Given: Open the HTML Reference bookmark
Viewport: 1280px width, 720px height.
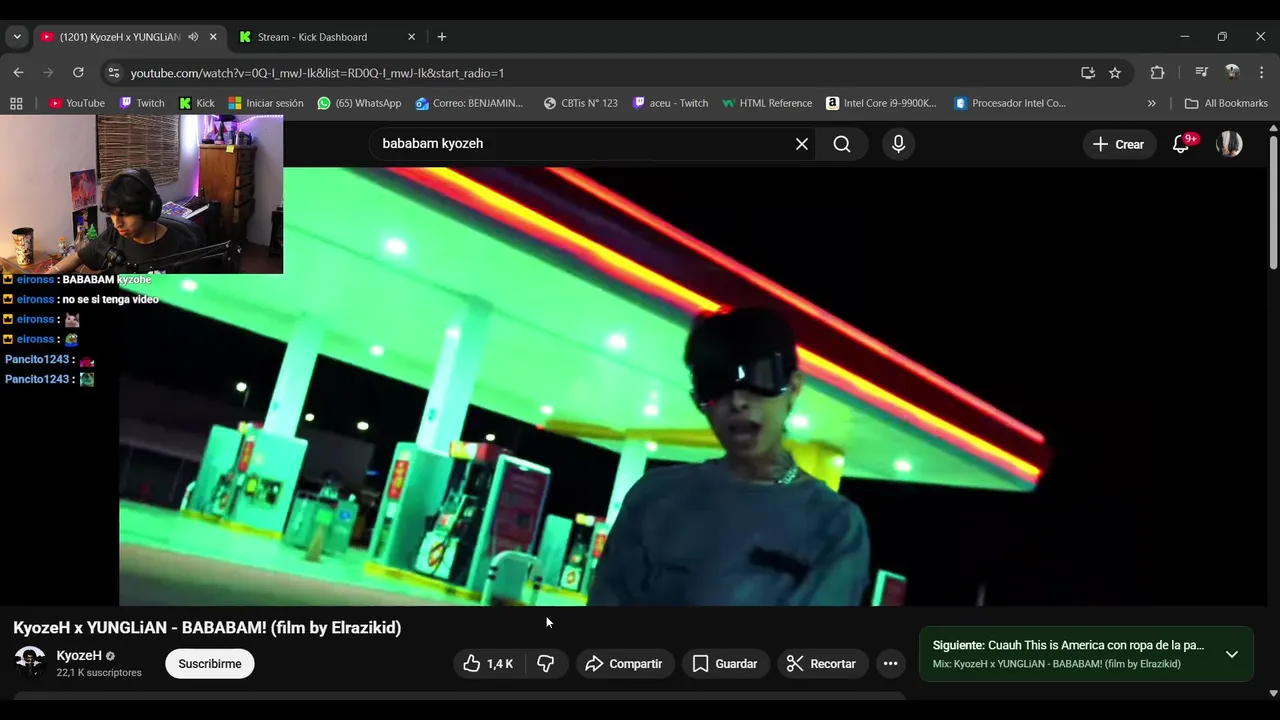Looking at the screenshot, I should (x=767, y=103).
